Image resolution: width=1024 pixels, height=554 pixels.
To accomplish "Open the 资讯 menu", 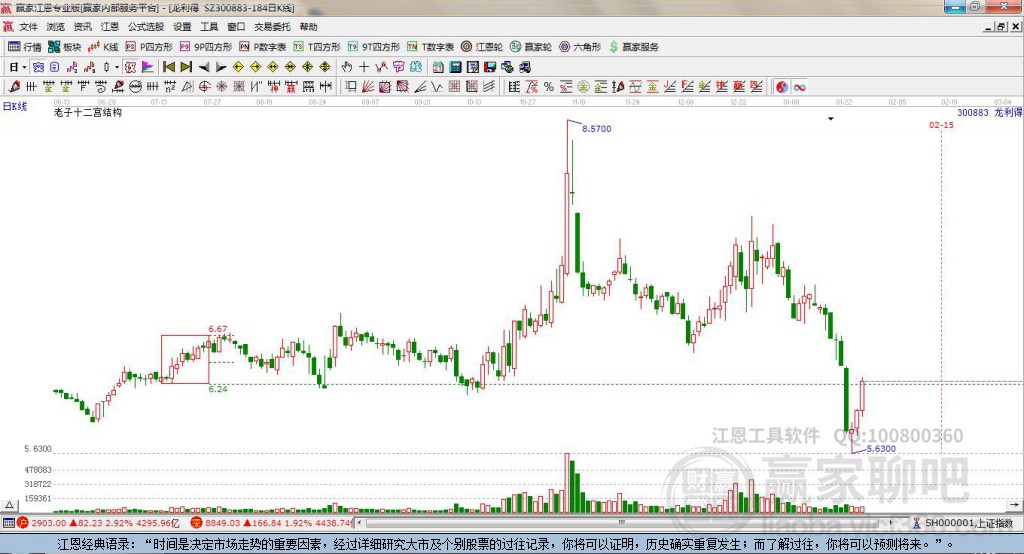I will point(83,27).
